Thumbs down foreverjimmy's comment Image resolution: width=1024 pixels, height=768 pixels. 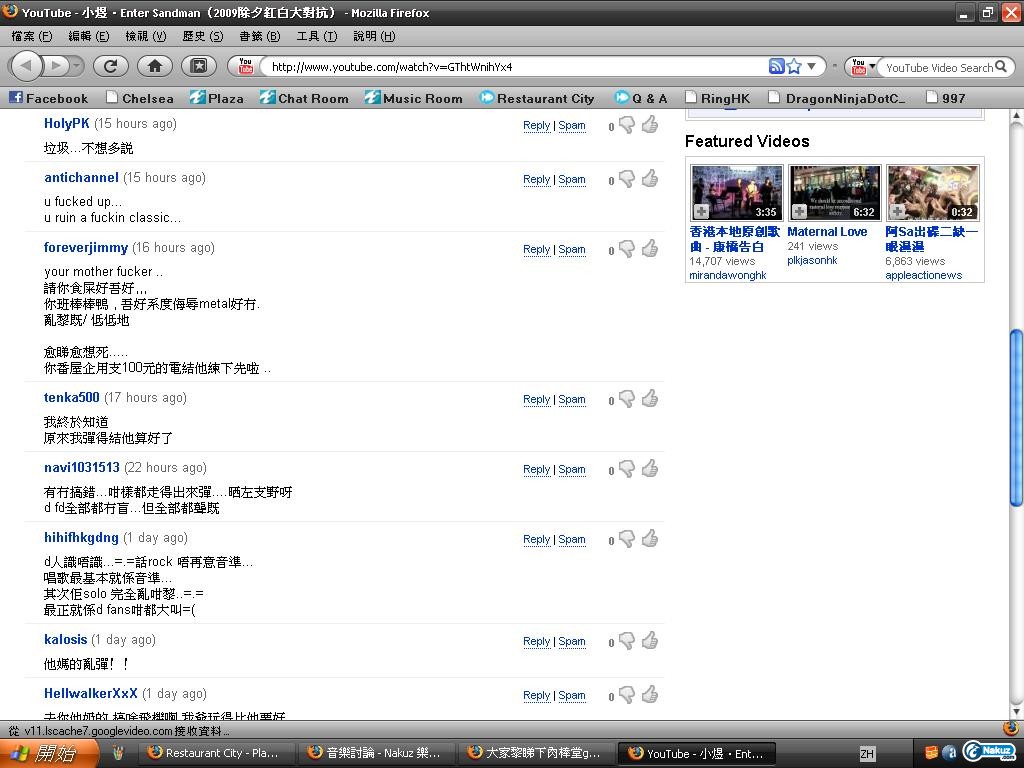[x=626, y=249]
